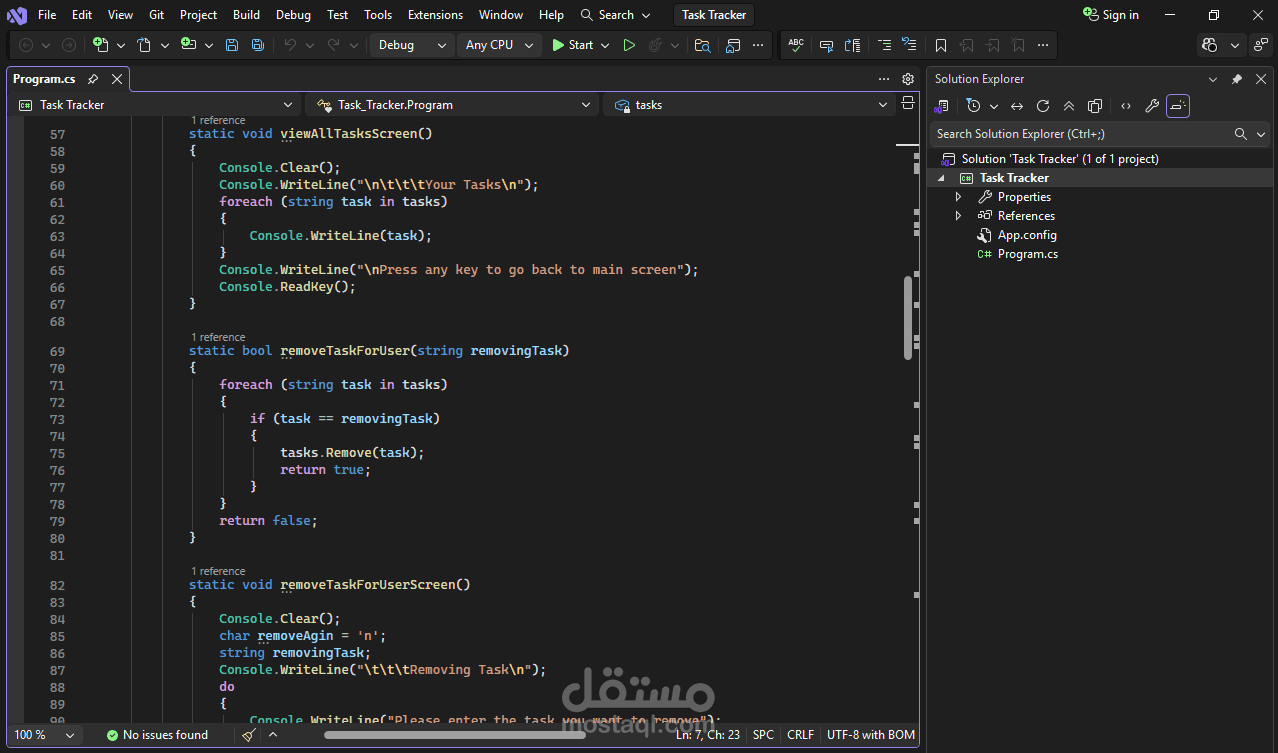Click the Save All toolbar icon
The image size is (1278, 753).
(x=257, y=45)
